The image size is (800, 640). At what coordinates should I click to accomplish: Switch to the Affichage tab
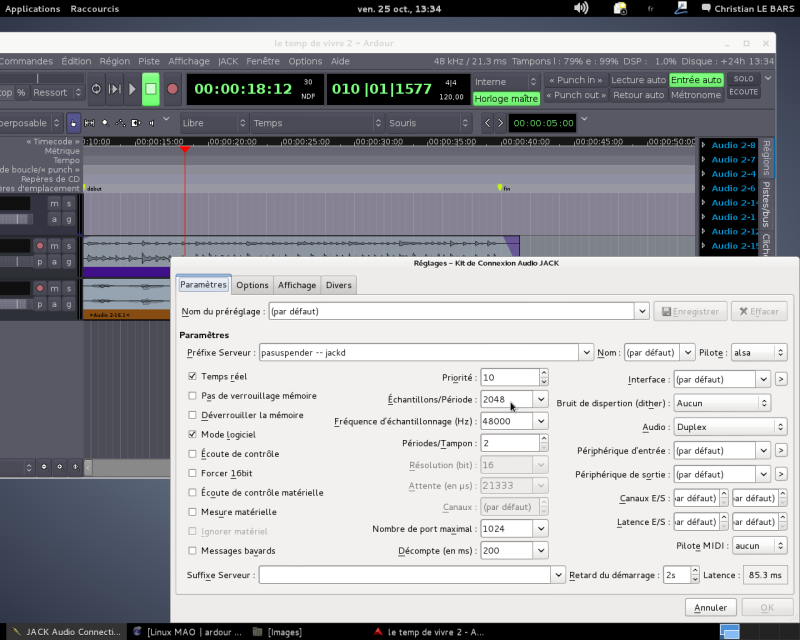coord(297,285)
